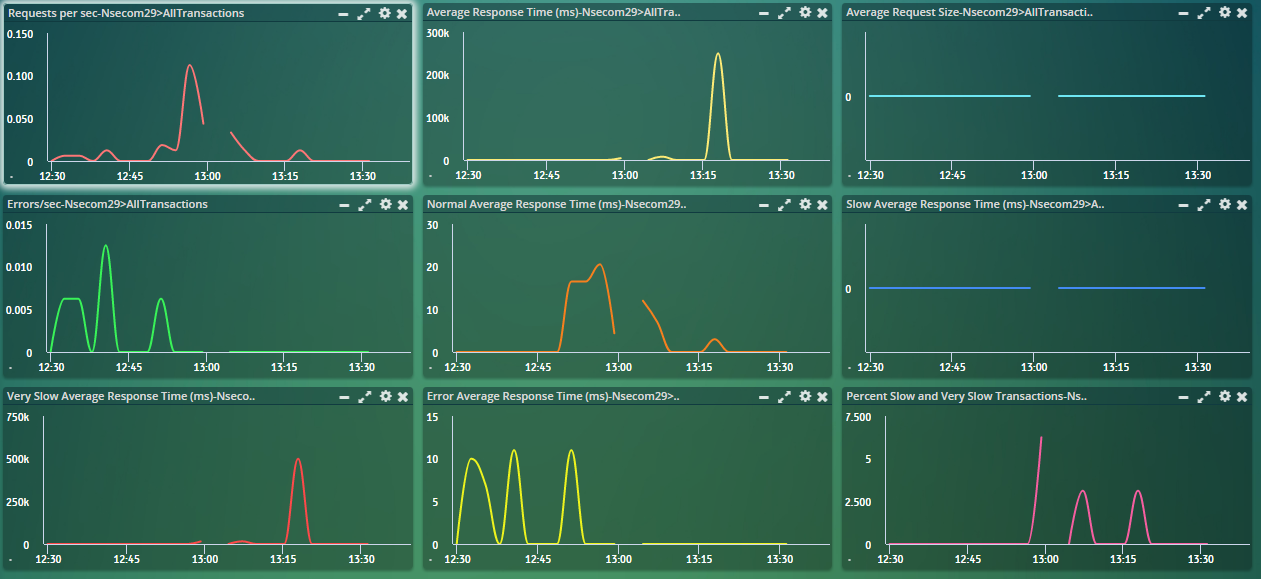Click the yellow spike in Average Response Time chart
This screenshot has height=579, width=1261.
718,56
